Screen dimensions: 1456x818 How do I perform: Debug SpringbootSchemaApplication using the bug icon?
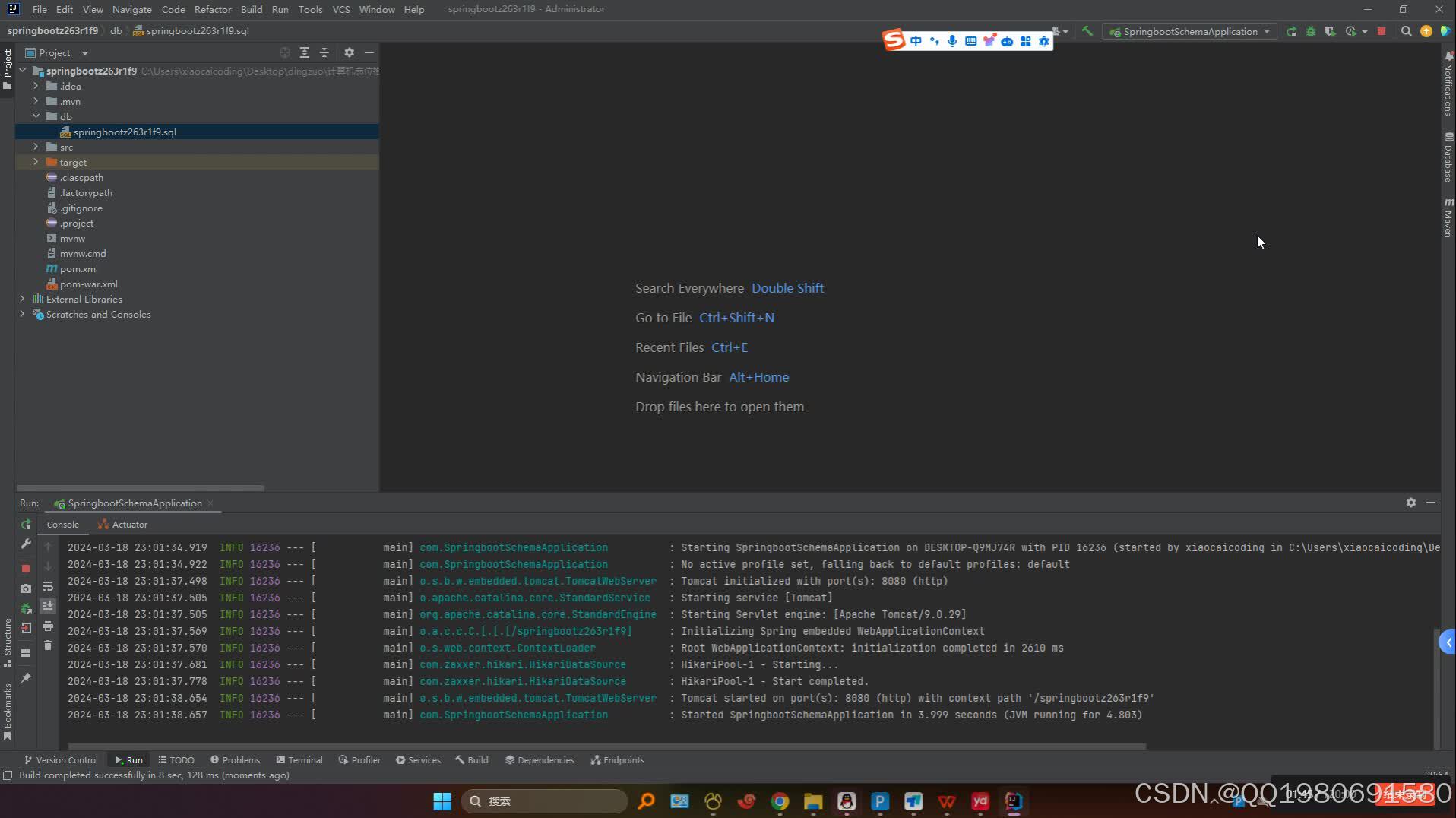coord(1311,31)
